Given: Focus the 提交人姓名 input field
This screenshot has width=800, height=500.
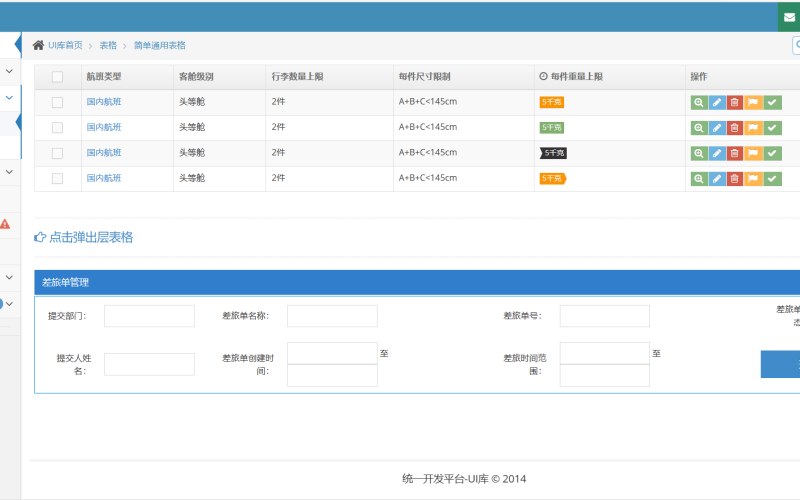Looking at the screenshot, I should pos(149,364).
